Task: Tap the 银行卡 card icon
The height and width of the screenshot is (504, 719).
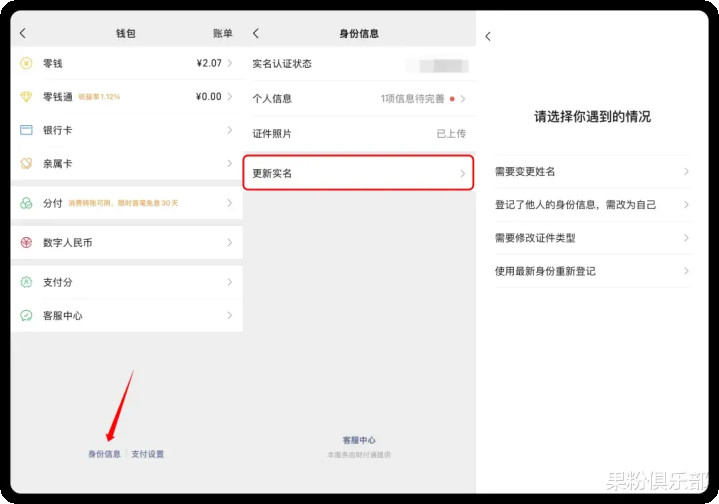Action: [x=26, y=130]
